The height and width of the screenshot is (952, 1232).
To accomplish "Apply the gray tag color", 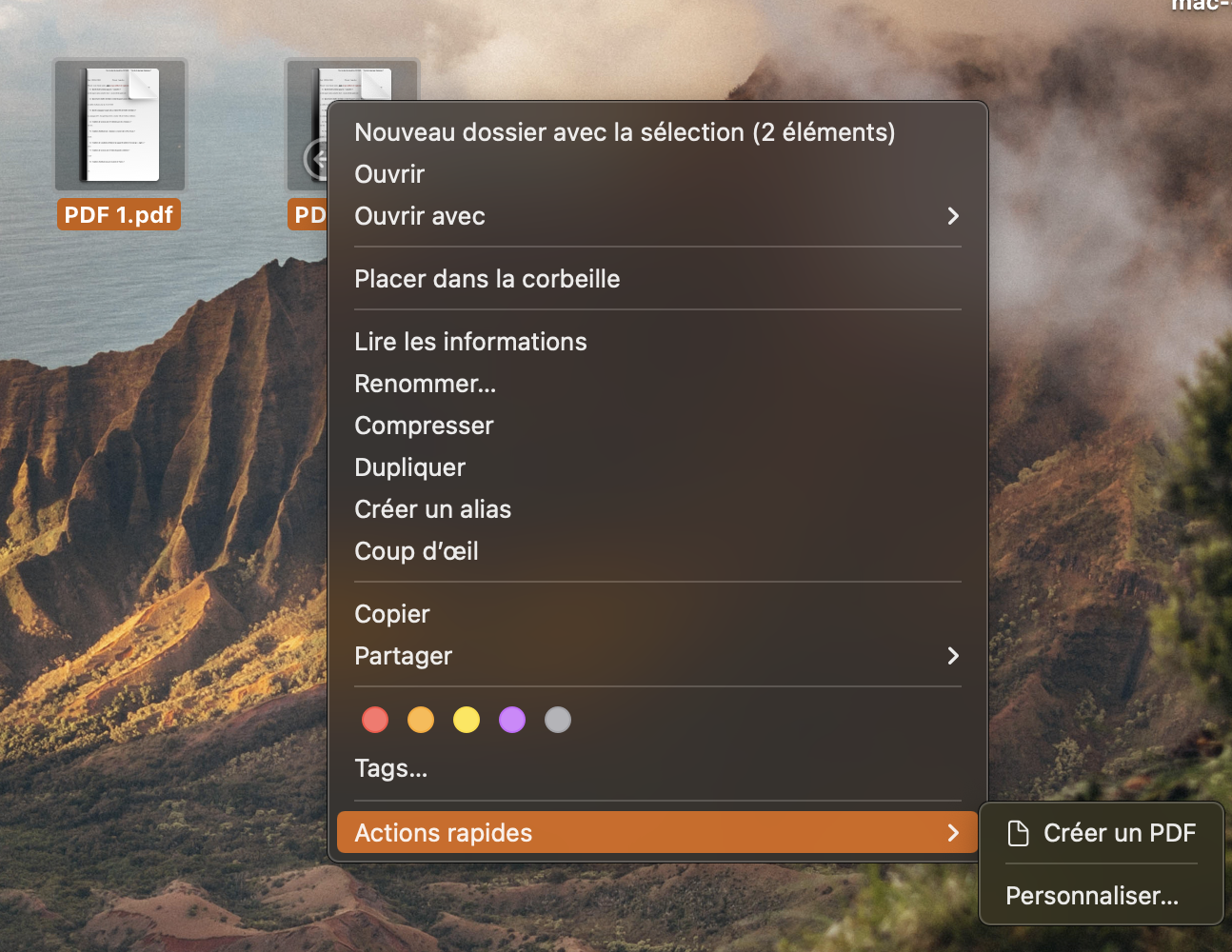I will pos(558,720).
